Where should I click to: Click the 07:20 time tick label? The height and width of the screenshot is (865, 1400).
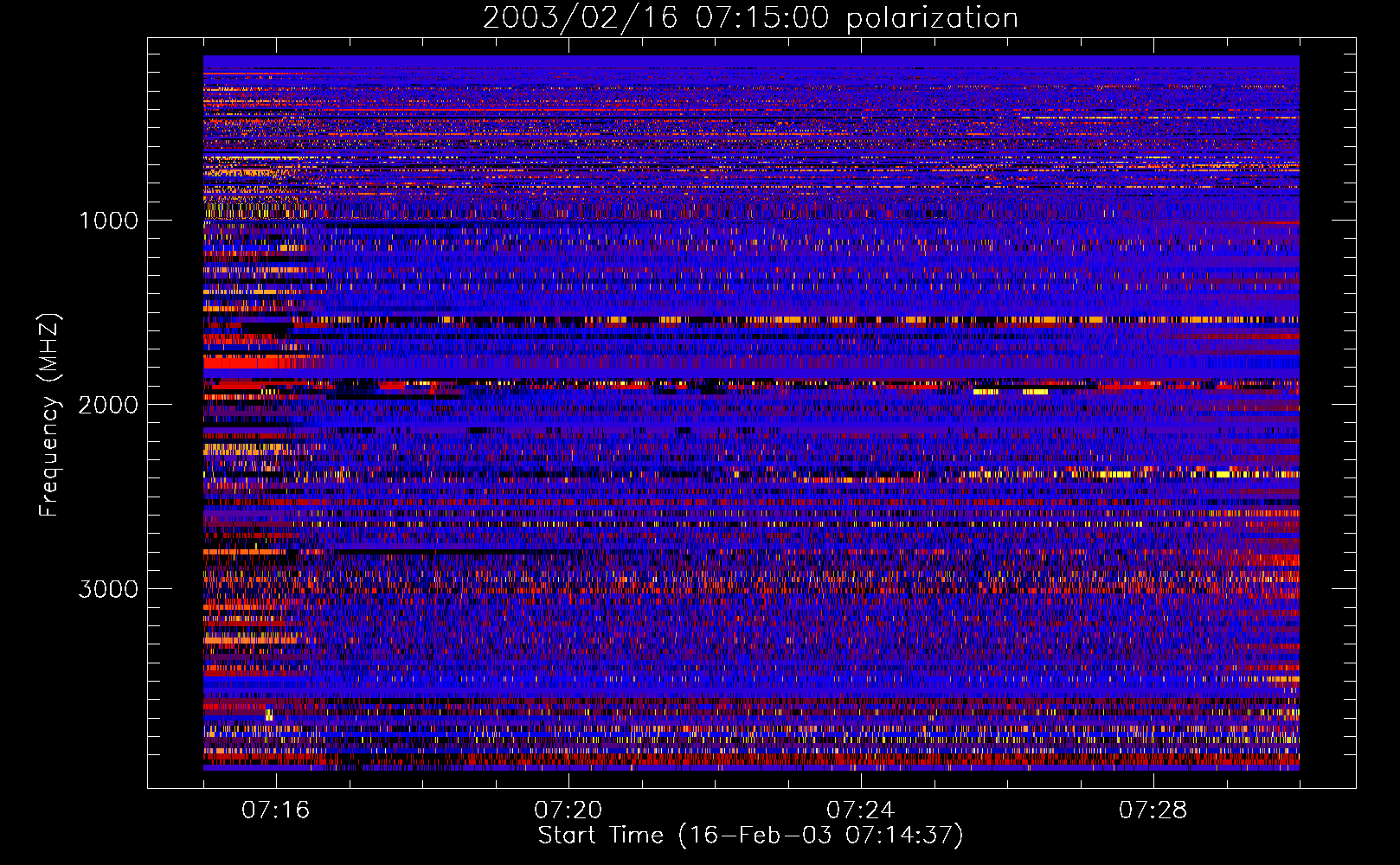568,811
